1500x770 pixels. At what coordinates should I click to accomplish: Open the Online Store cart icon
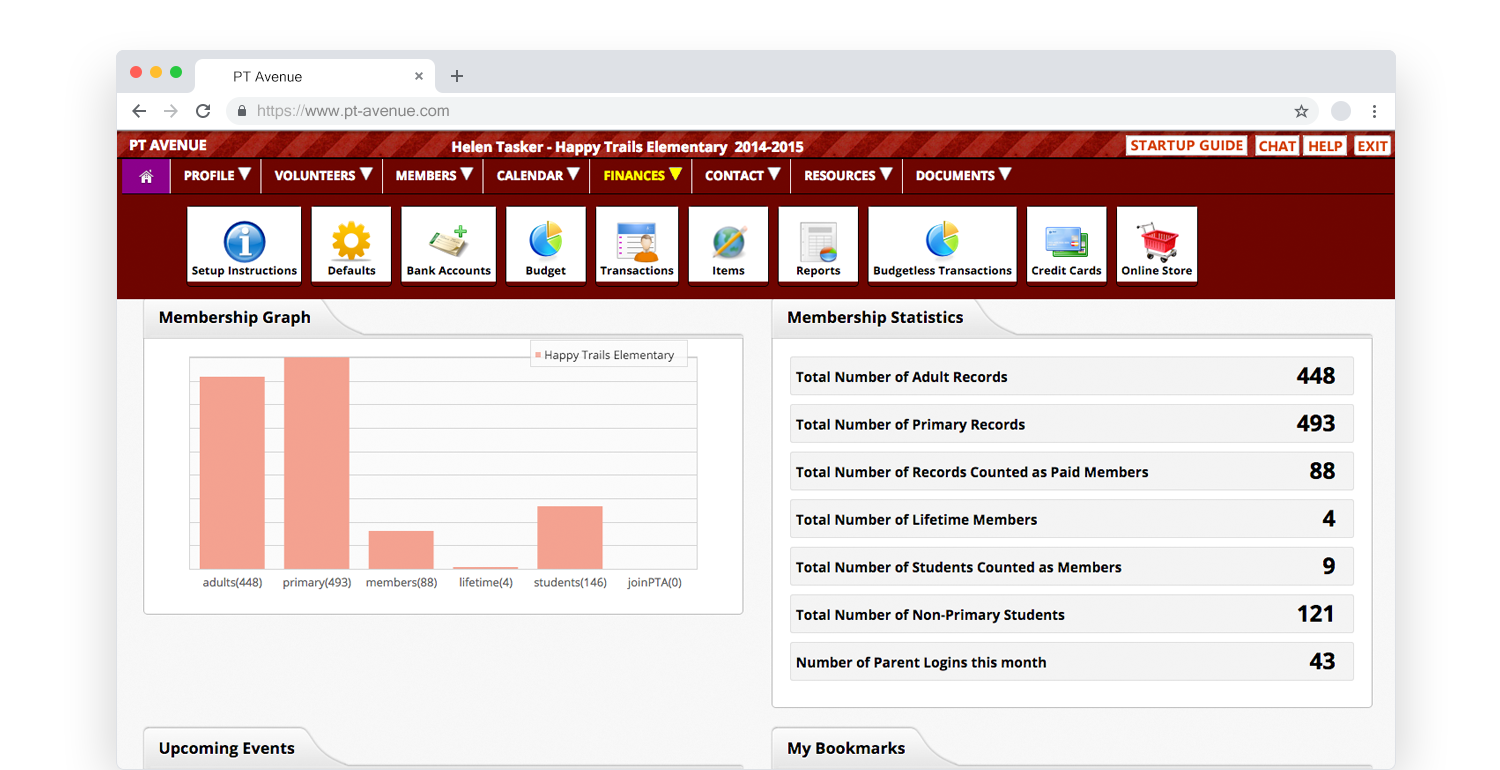1157,245
